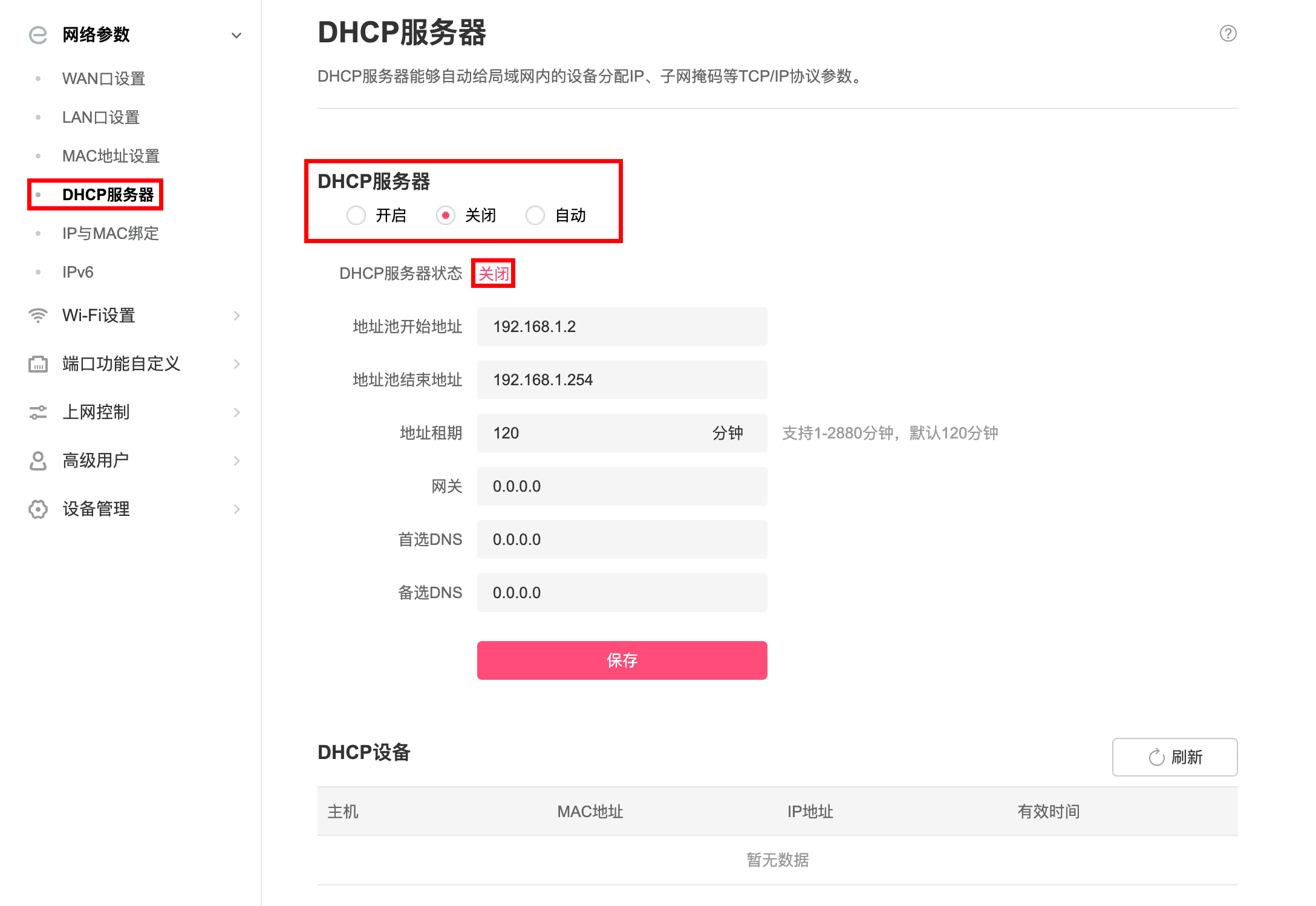Click the help question mark icon
This screenshot has width=1316, height=906.
pyautogui.click(x=1228, y=33)
